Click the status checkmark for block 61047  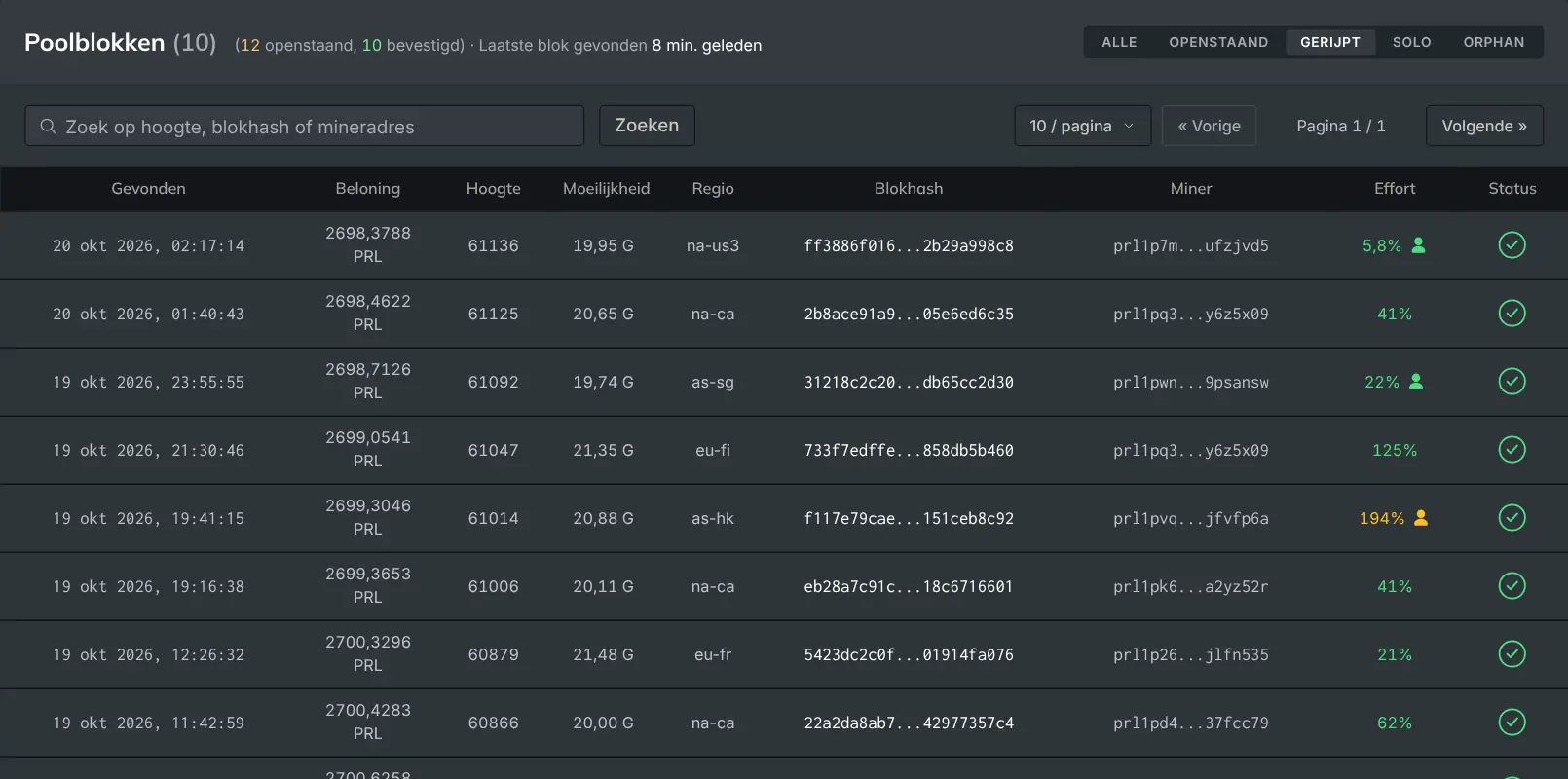point(1512,450)
